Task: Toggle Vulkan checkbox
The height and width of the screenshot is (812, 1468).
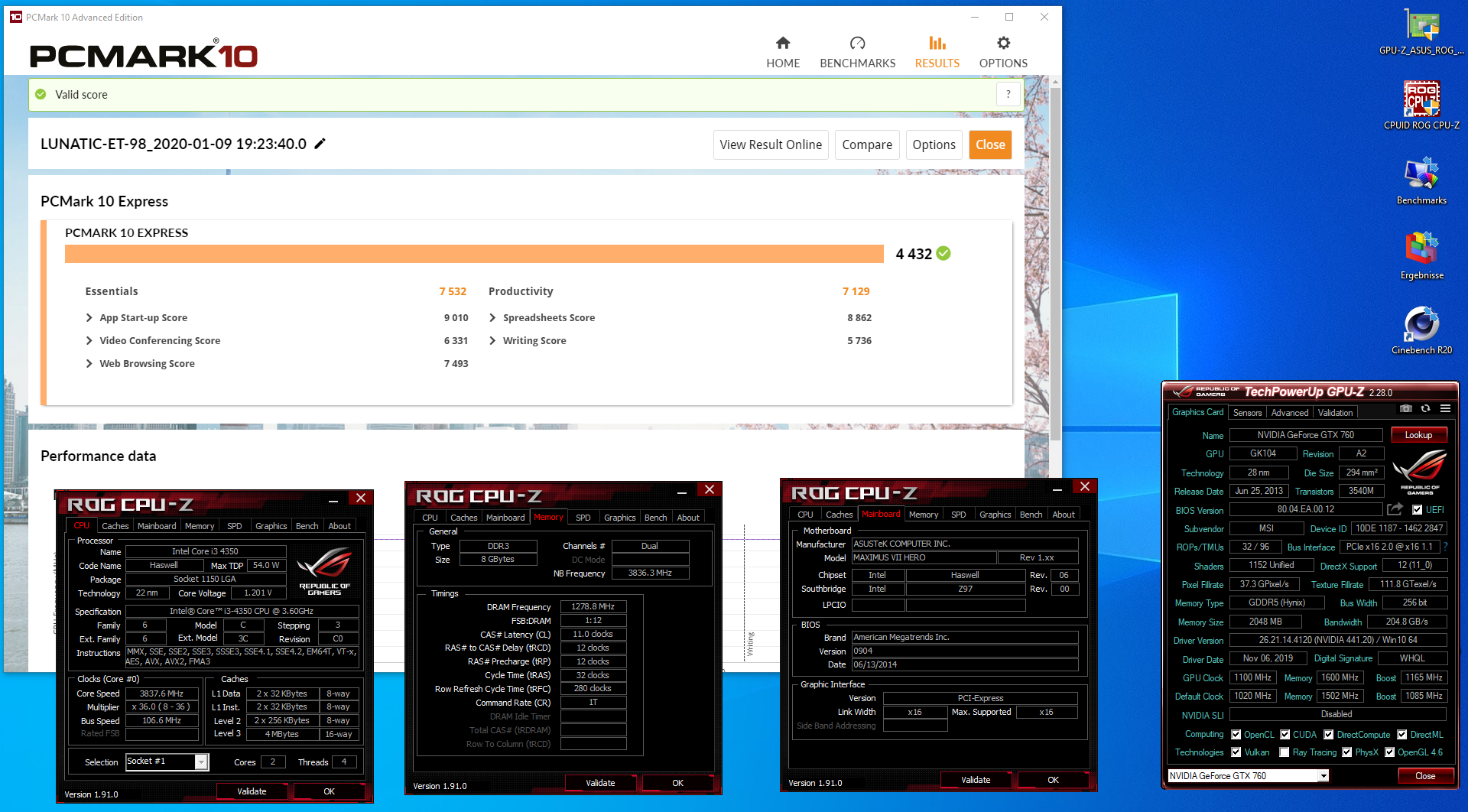Action: tap(1236, 752)
